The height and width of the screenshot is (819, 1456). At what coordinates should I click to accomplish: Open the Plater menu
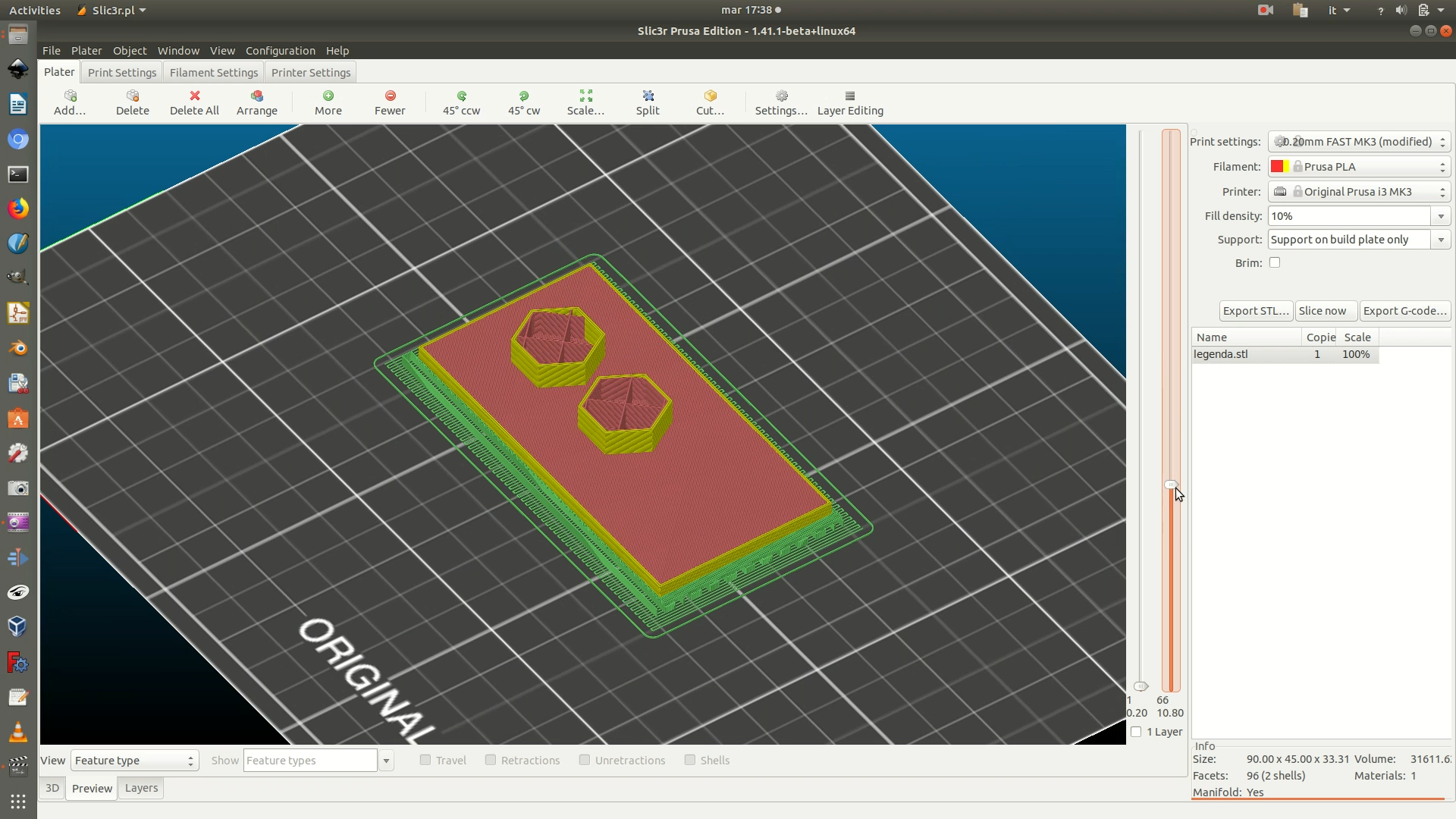86,50
